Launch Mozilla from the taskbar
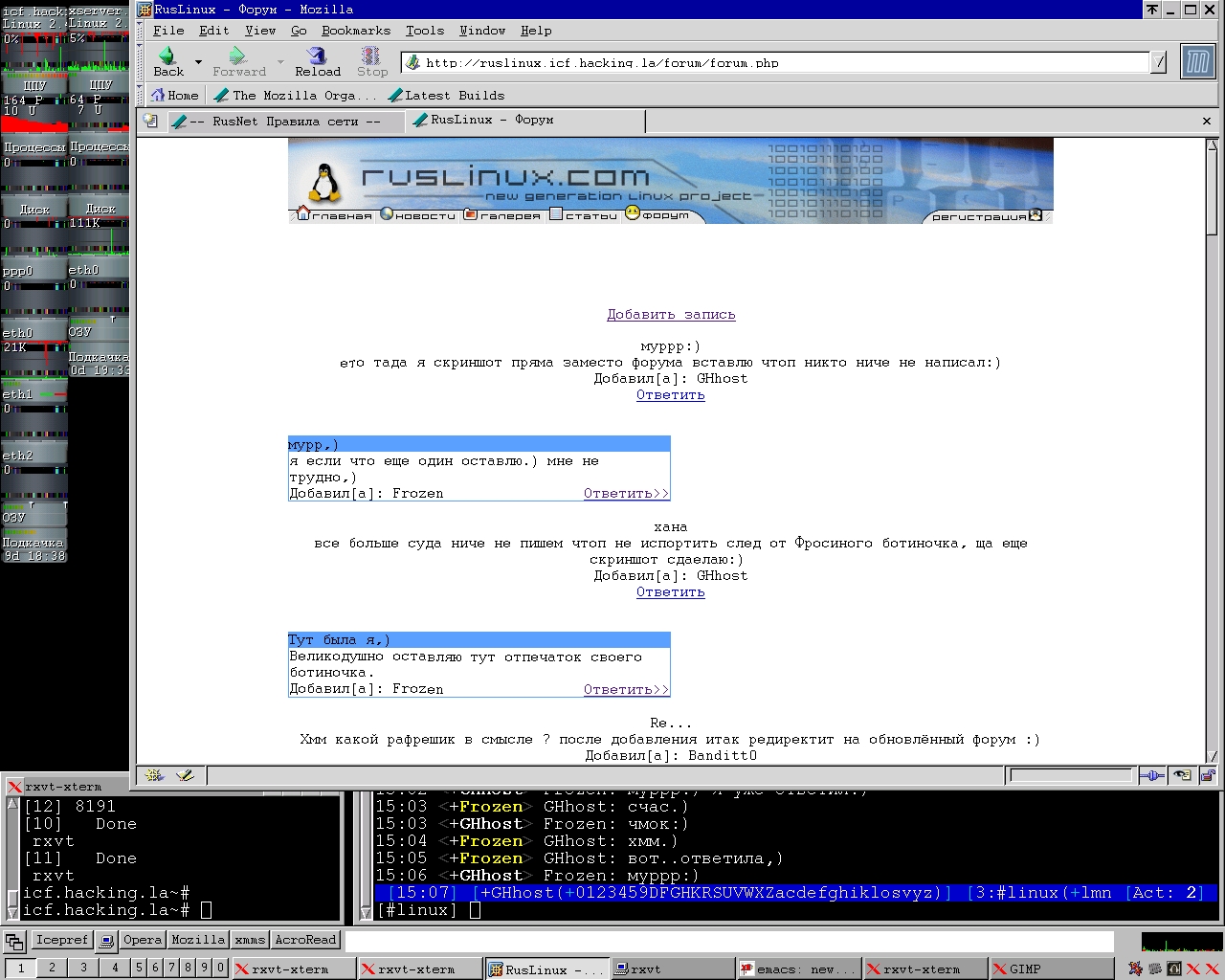The height and width of the screenshot is (980, 1225). tap(198, 940)
